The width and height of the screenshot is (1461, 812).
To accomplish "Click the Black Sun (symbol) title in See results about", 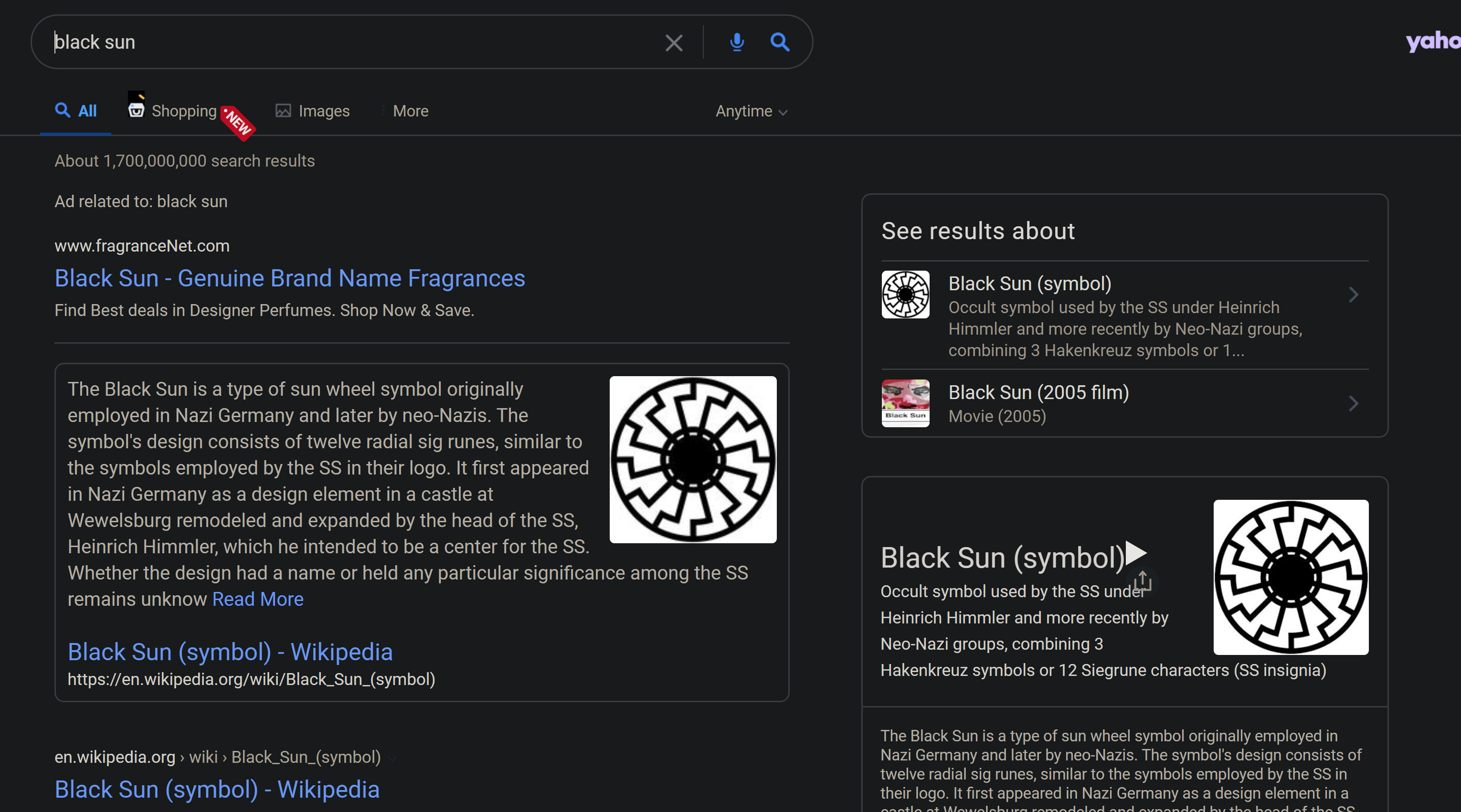I will [1030, 283].
